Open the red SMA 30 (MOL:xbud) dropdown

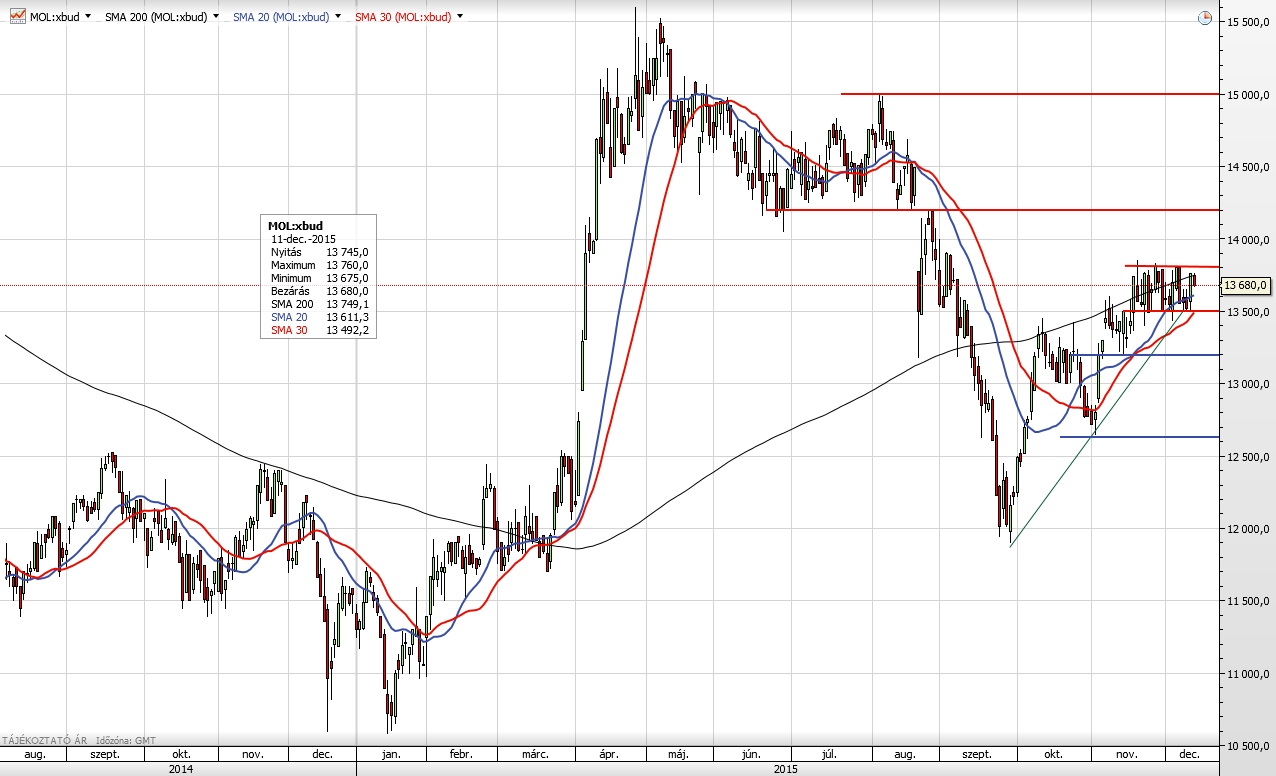pos(460,18)
